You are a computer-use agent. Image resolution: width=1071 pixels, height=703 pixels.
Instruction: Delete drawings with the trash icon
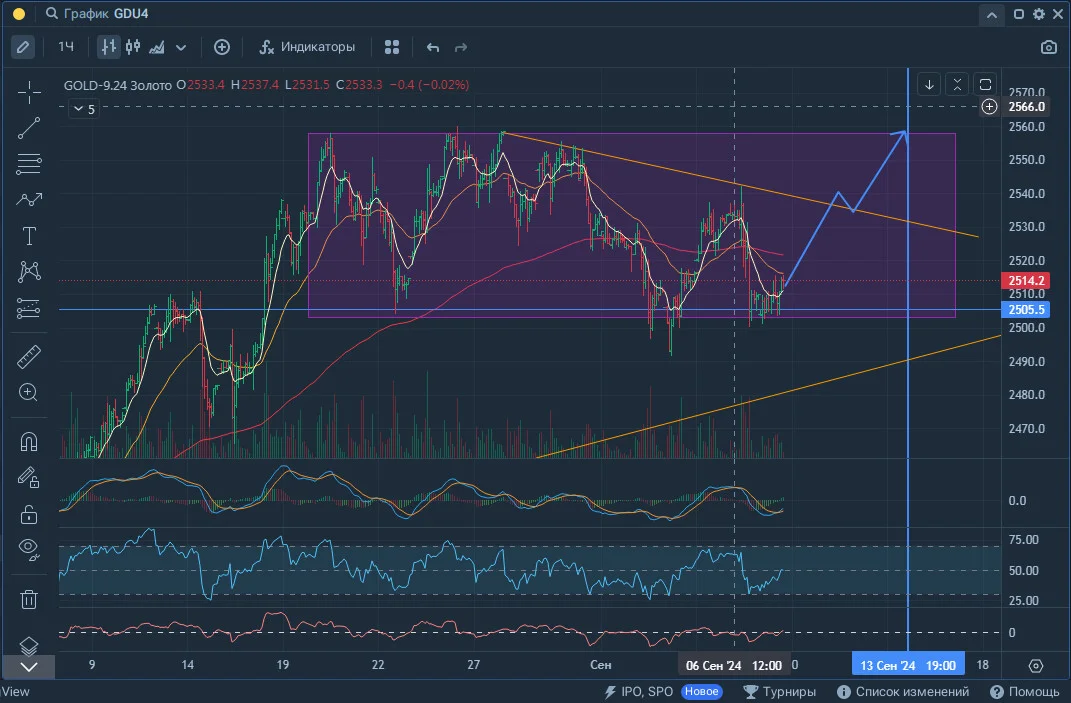tap(29, 599)
